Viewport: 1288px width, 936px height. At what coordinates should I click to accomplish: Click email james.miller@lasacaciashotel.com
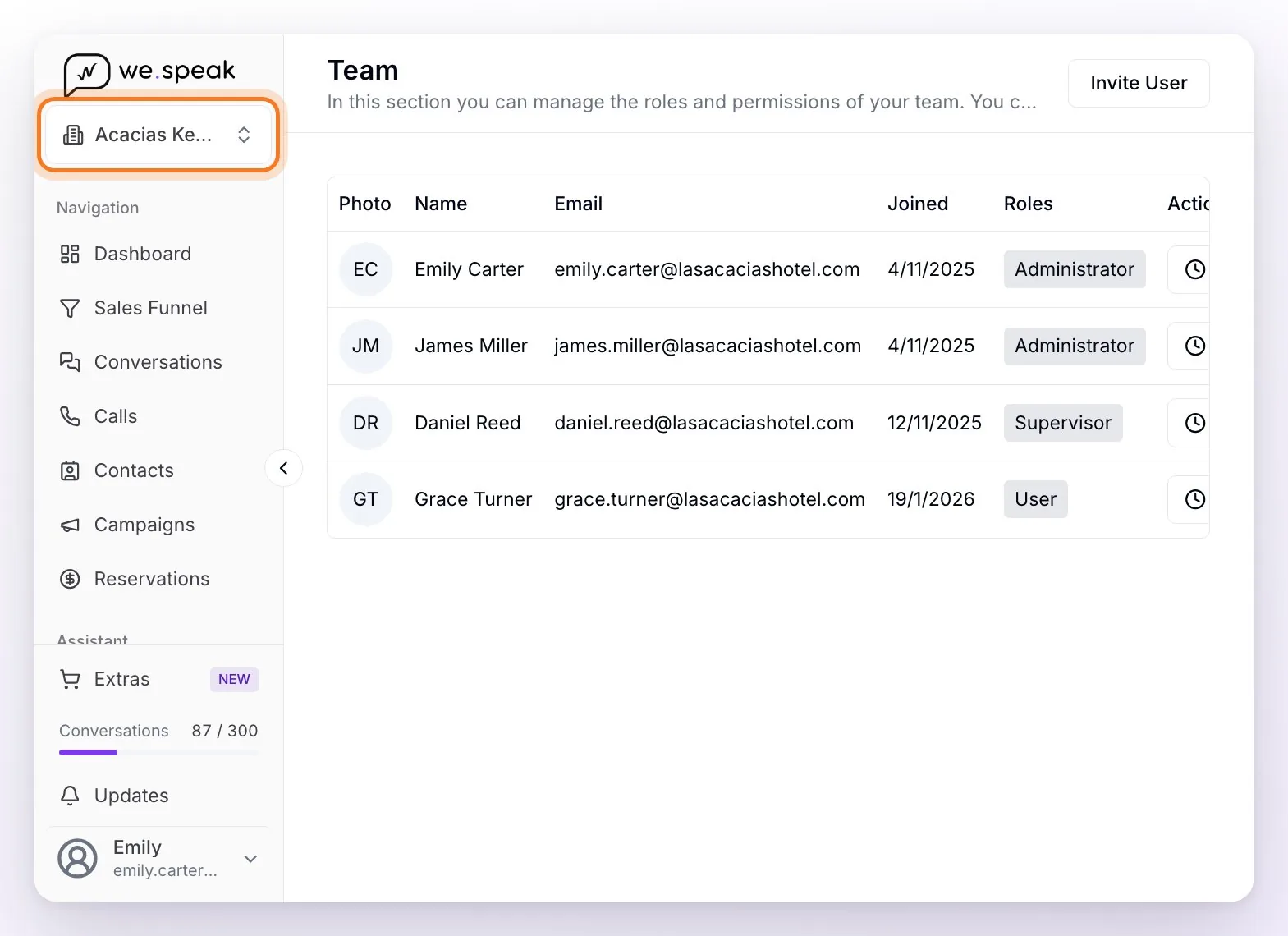[708, 346]
